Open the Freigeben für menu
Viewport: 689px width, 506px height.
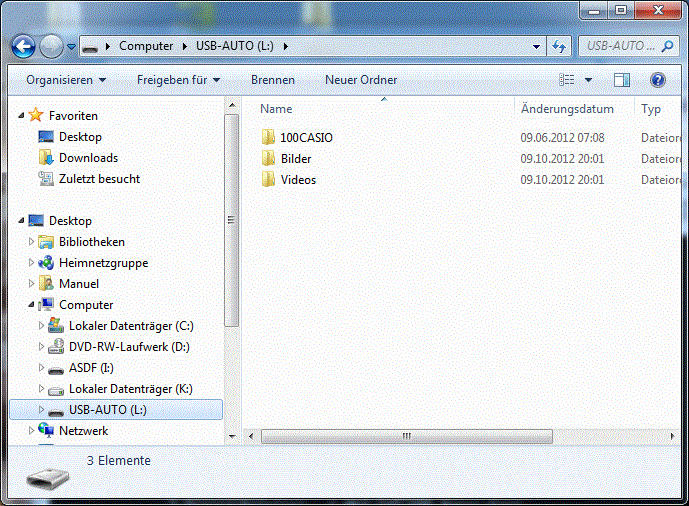[x=178, y=80]
